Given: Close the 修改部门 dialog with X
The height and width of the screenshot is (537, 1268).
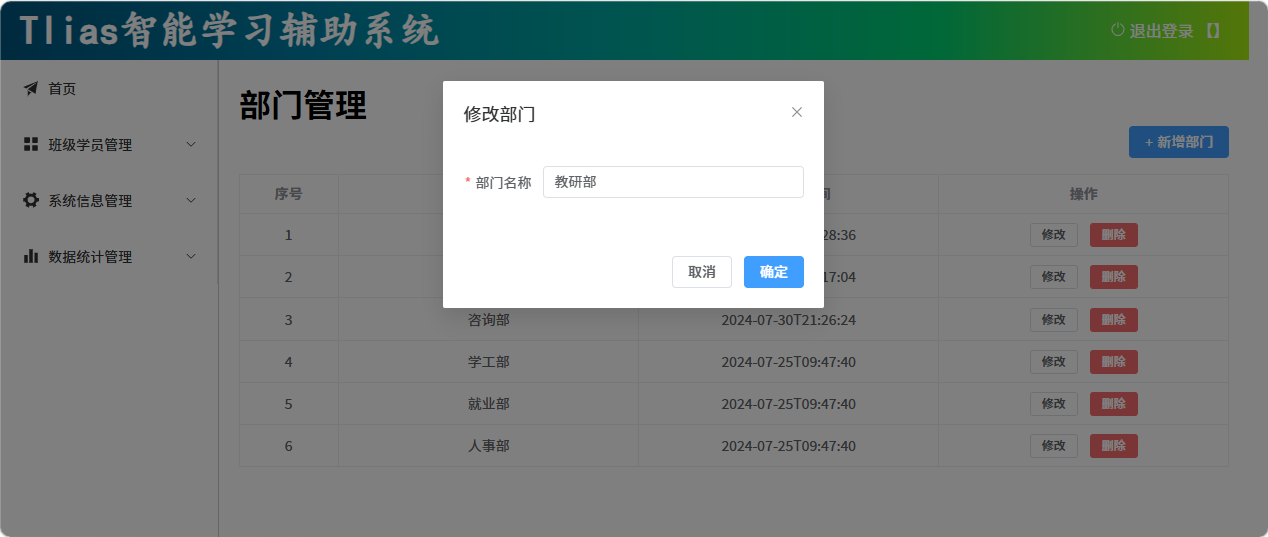Looking at the screenshot, I should (x=797, y=112).
